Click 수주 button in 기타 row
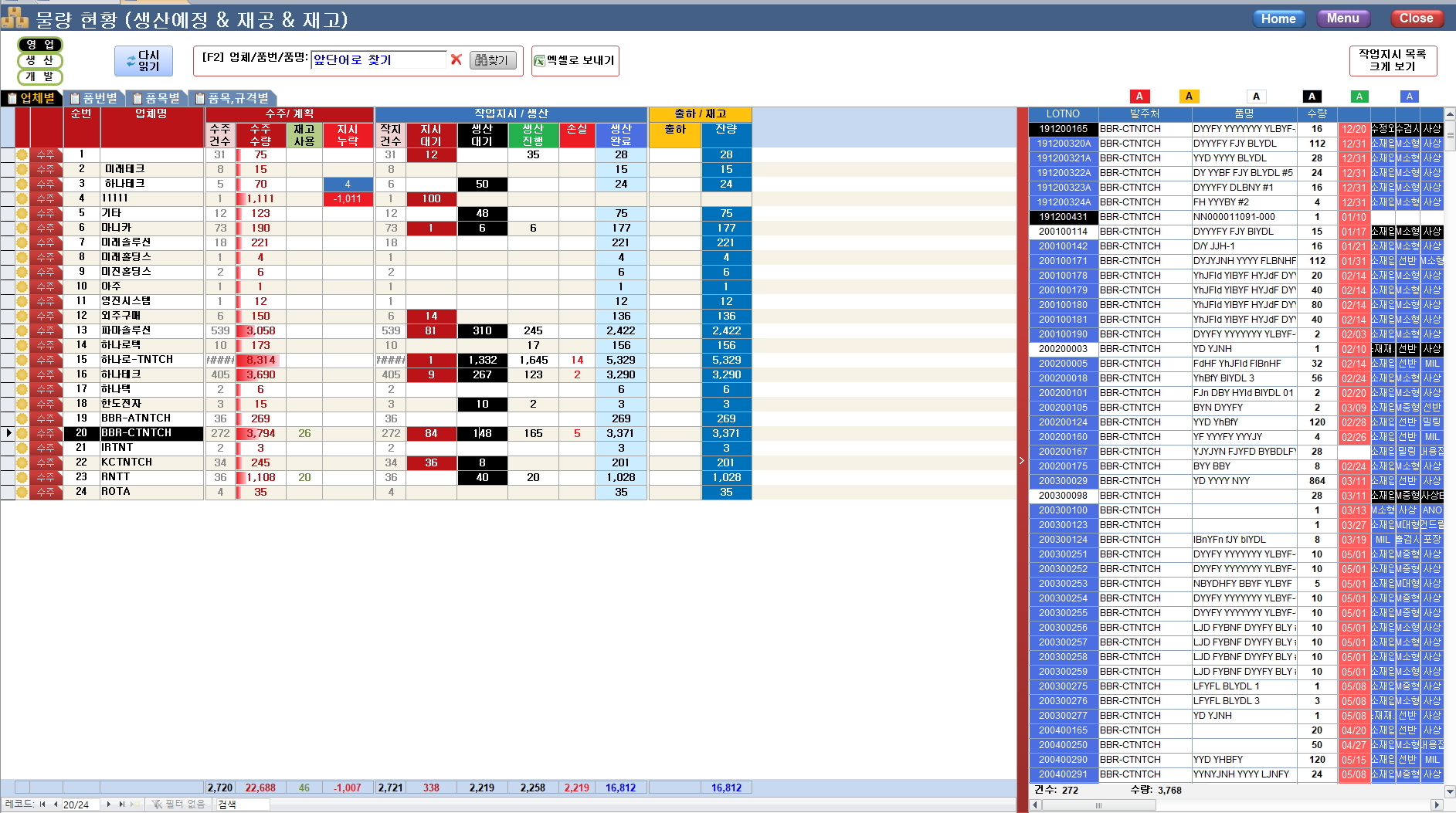This screenshot has width=1456, height=813. click(46, 213)
